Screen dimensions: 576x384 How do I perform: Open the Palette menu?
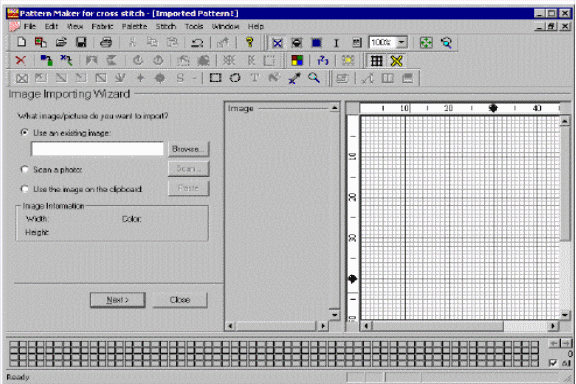[x=134, y=26]
